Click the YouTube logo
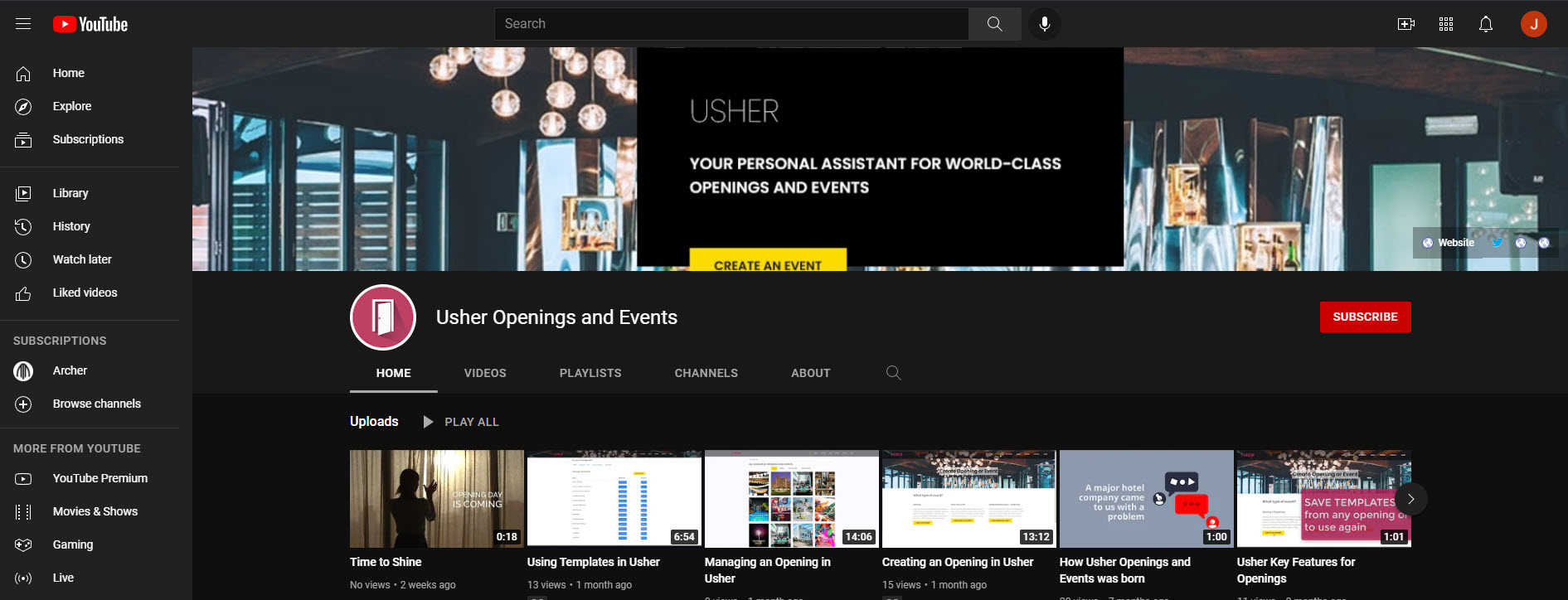Screen dimensions: 1568x600 (x=90, y=24)
